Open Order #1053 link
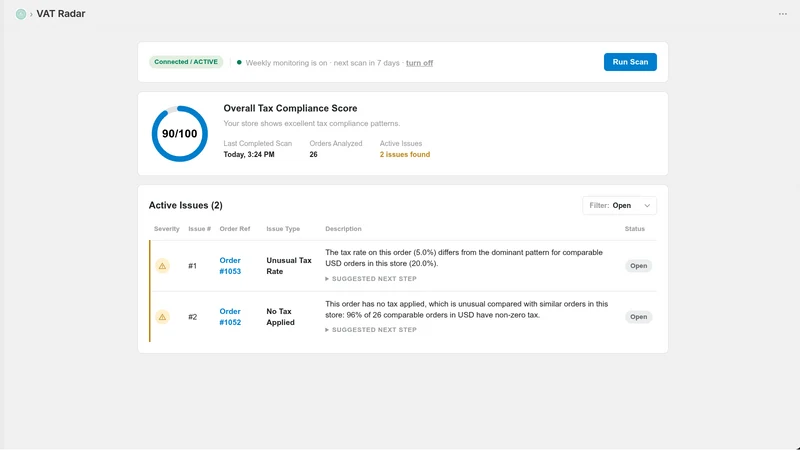Screen dimensions: 800x450 point(230,266)
